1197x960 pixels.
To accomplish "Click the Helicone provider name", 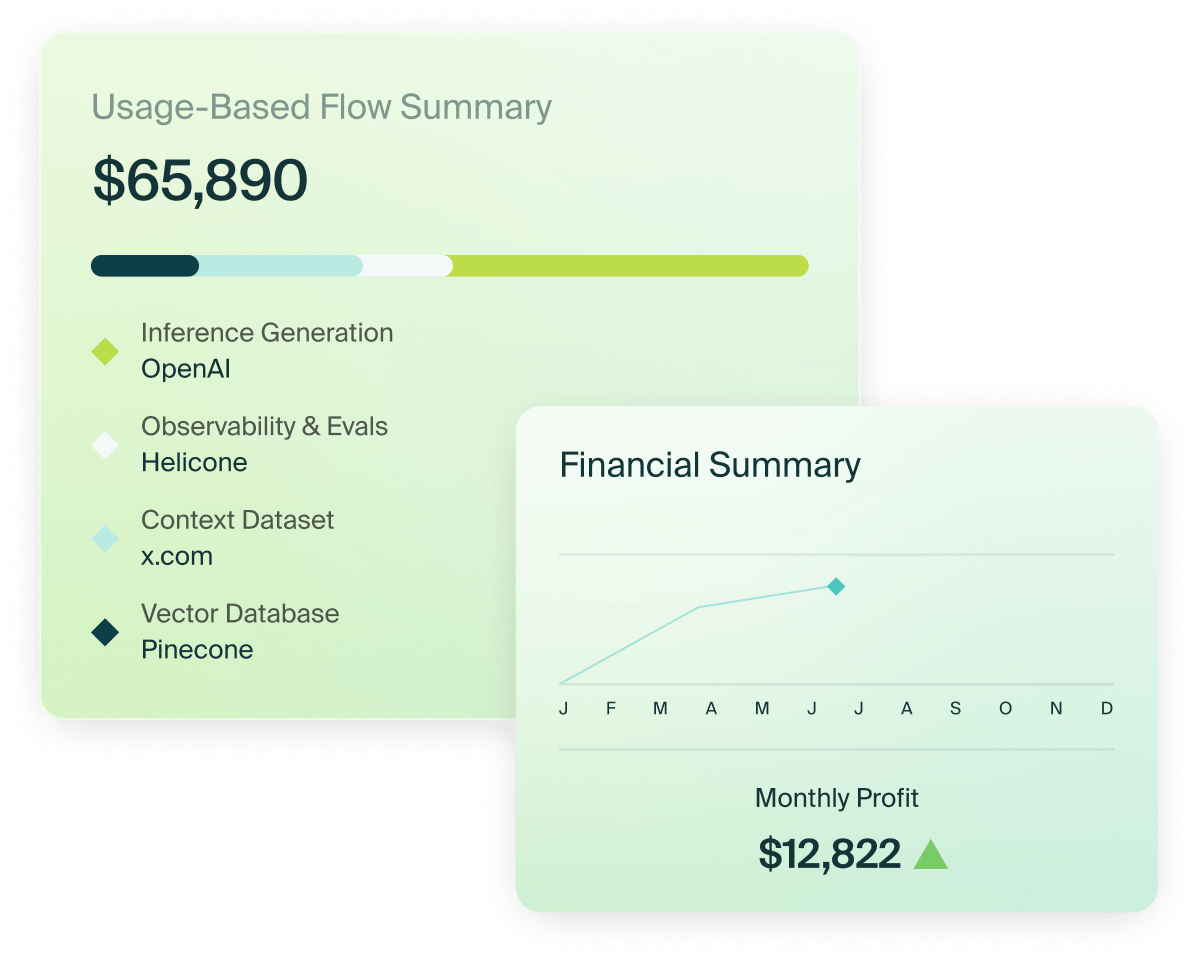I will (x=194, y=462).
